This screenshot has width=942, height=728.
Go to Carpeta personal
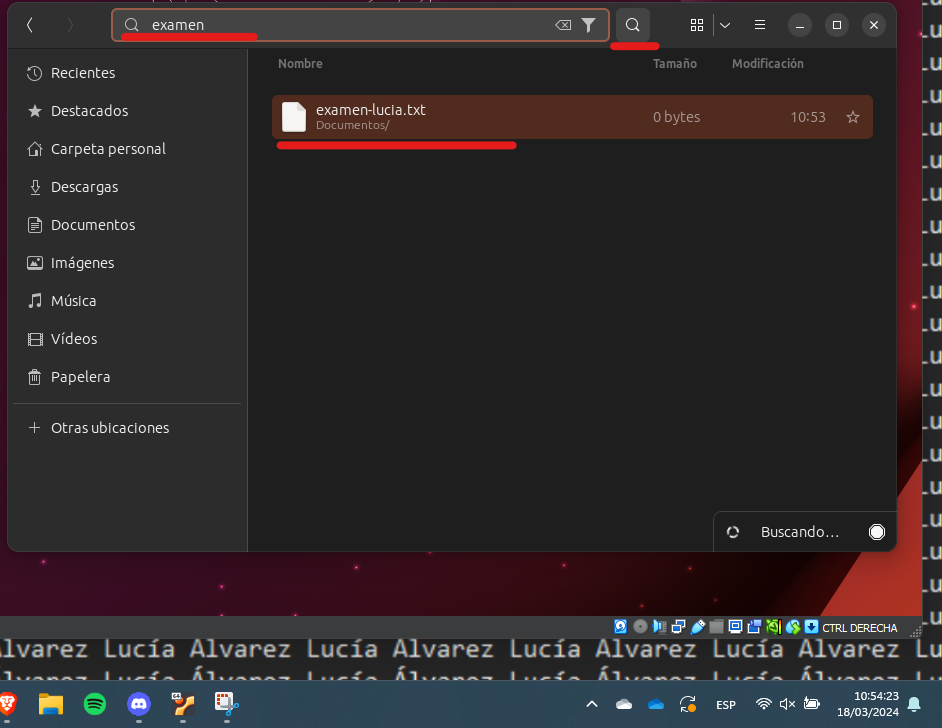pos(108,149)
